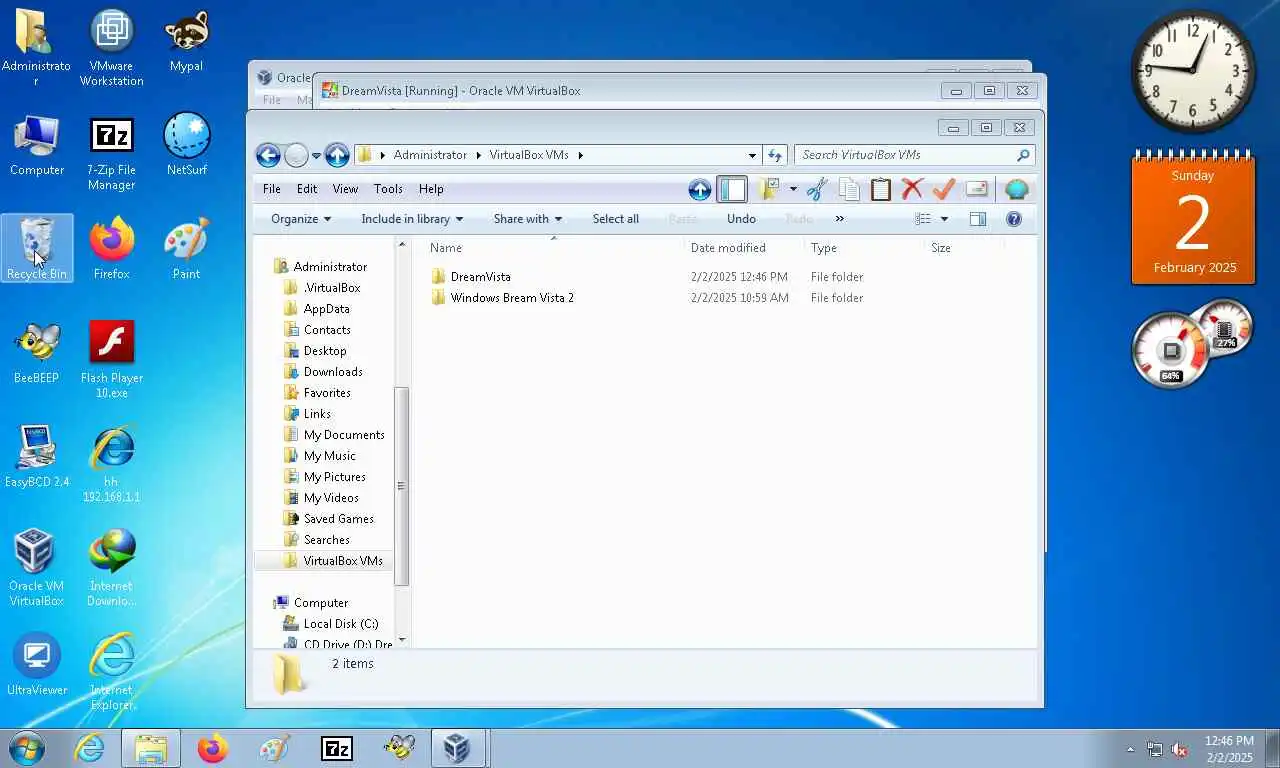Toggle the preview pane icon

tap(978, 219)
